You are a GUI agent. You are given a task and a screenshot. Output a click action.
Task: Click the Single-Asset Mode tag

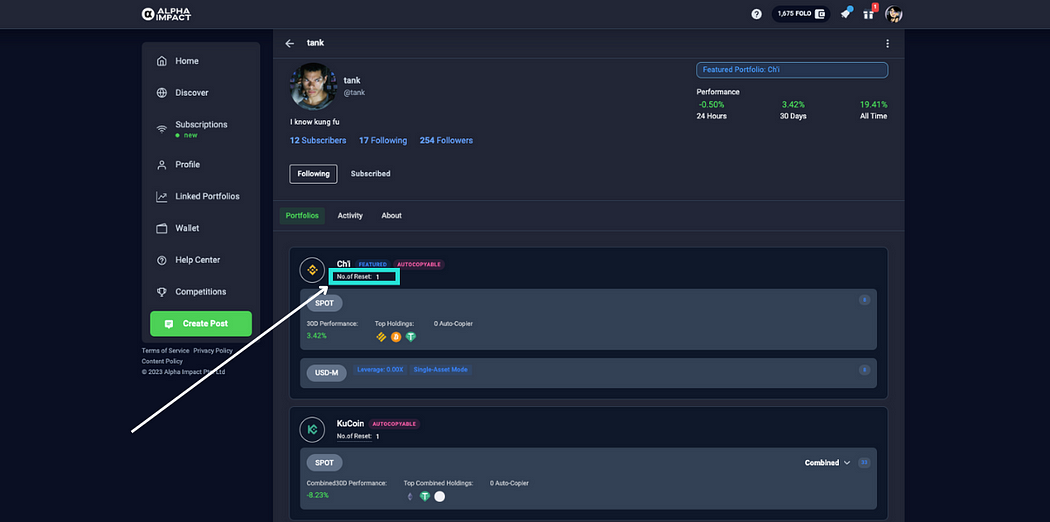[x=441, y=369]
